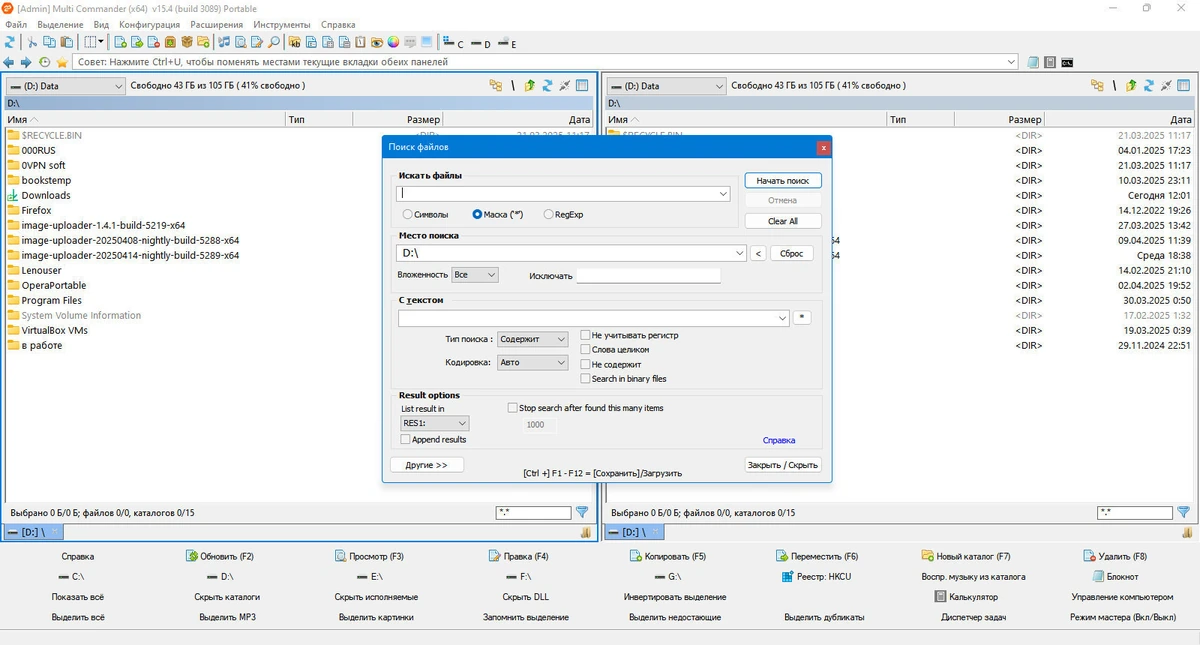The width and height of the screenshot is (1200, 645).
Task: Click the left panel filter funnel icon
Action: point(582,512)
